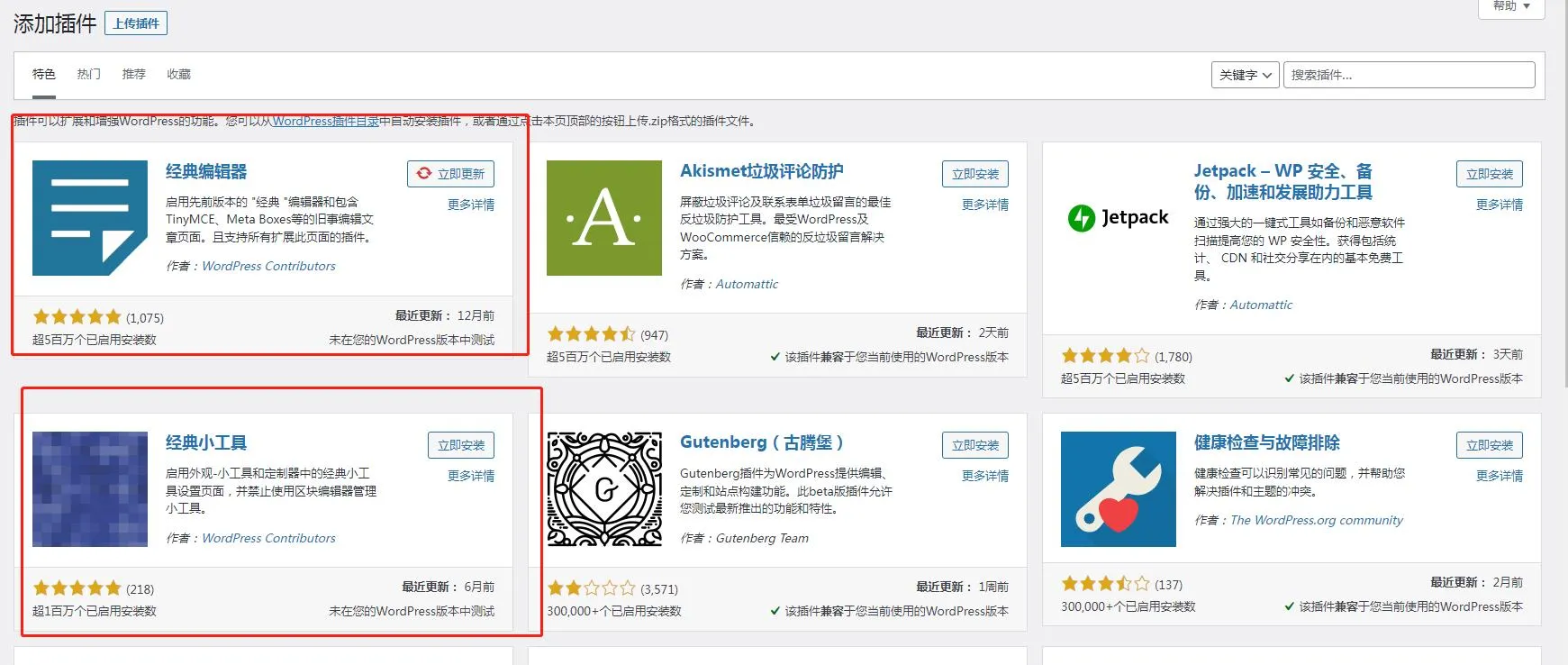
Task: Click the star rating of Gutenberg plugin
Action: point(592,588)
